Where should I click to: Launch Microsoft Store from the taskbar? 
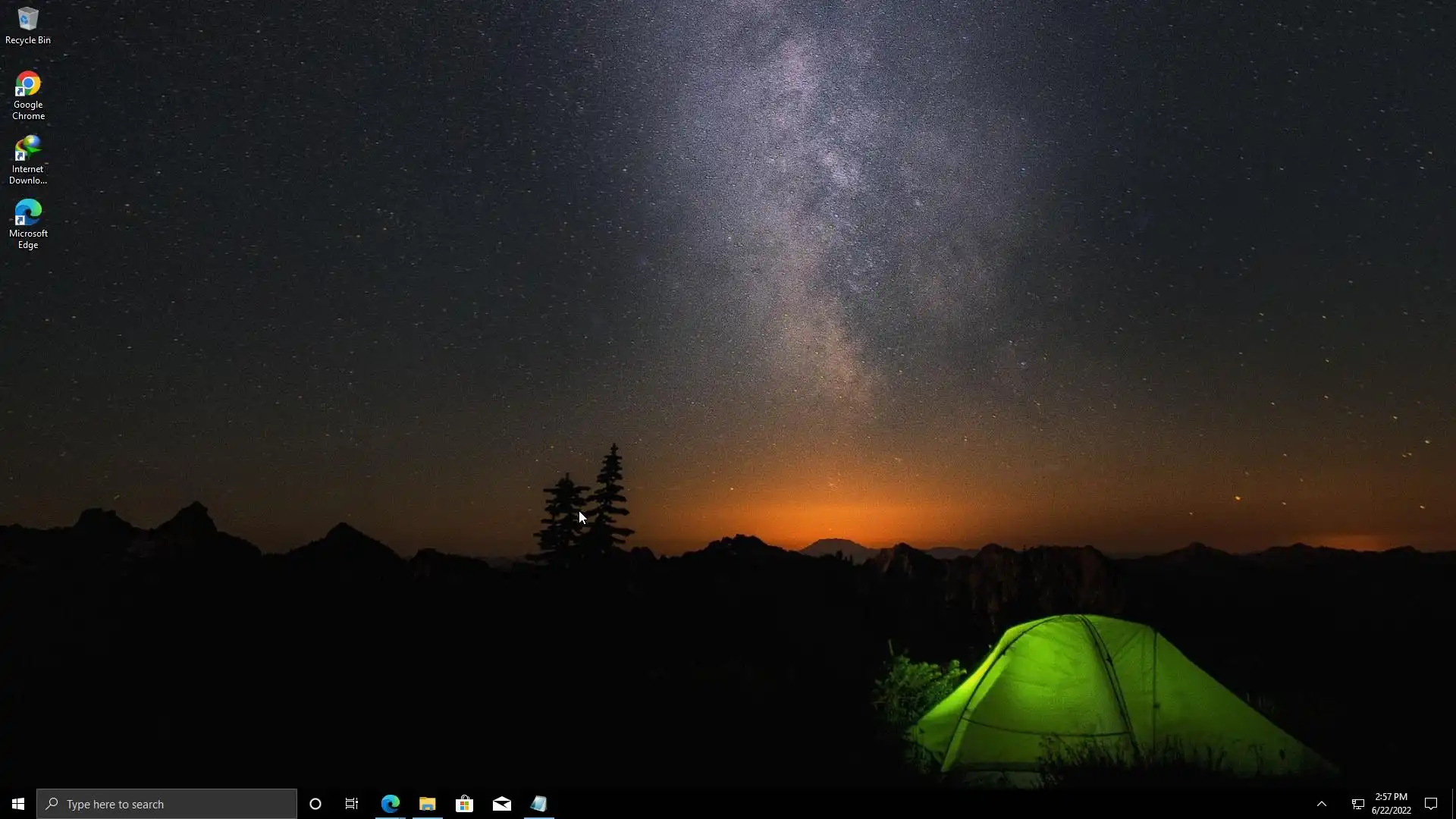click(464, 804)
